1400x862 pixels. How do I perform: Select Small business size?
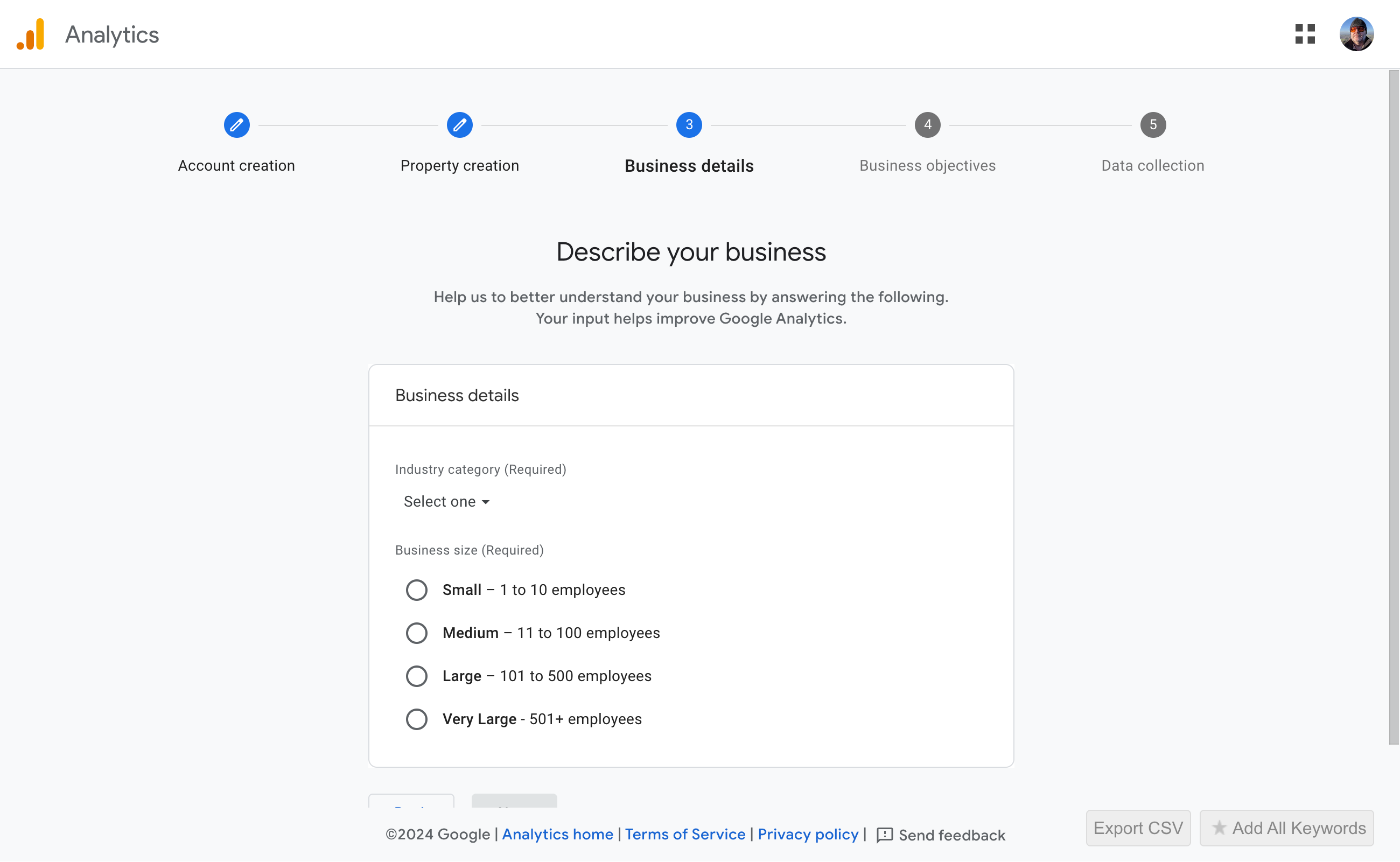417,590
